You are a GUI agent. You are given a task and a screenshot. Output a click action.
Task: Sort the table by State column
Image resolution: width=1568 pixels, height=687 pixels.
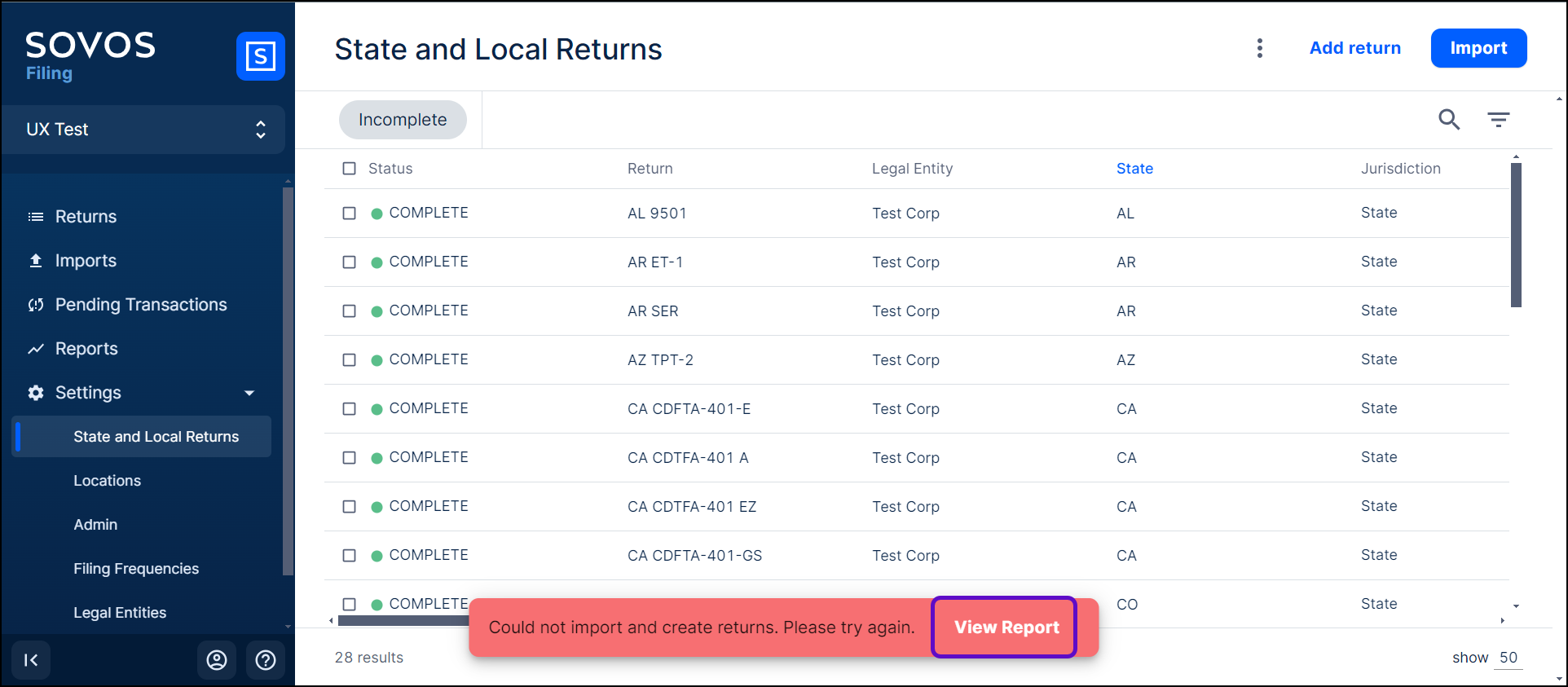(1134, 169)
